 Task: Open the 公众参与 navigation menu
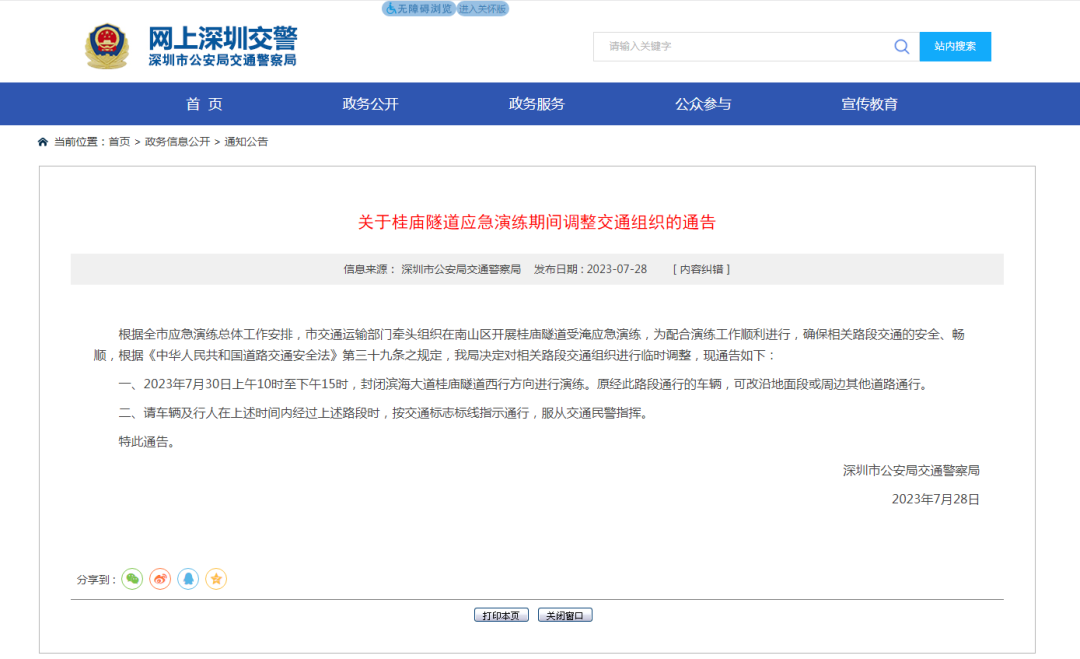click(703, 104)
